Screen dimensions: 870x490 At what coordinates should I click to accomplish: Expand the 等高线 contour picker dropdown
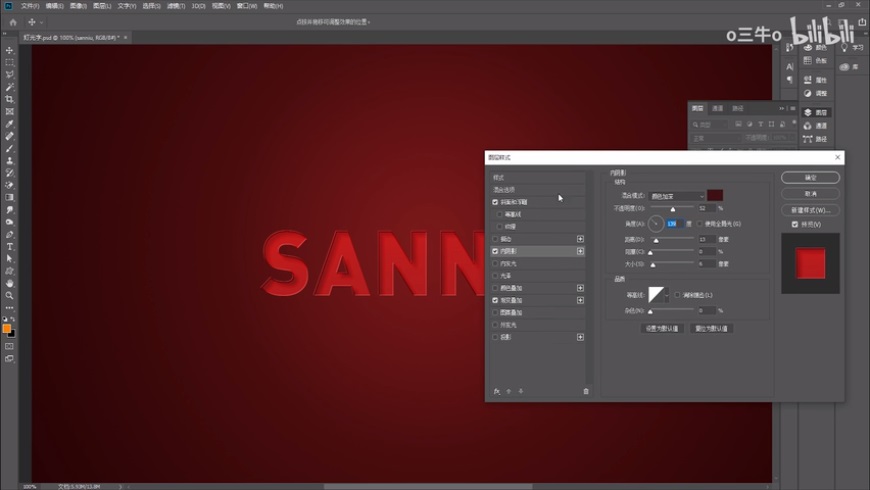pyautogui.click(x=667, y=295)
